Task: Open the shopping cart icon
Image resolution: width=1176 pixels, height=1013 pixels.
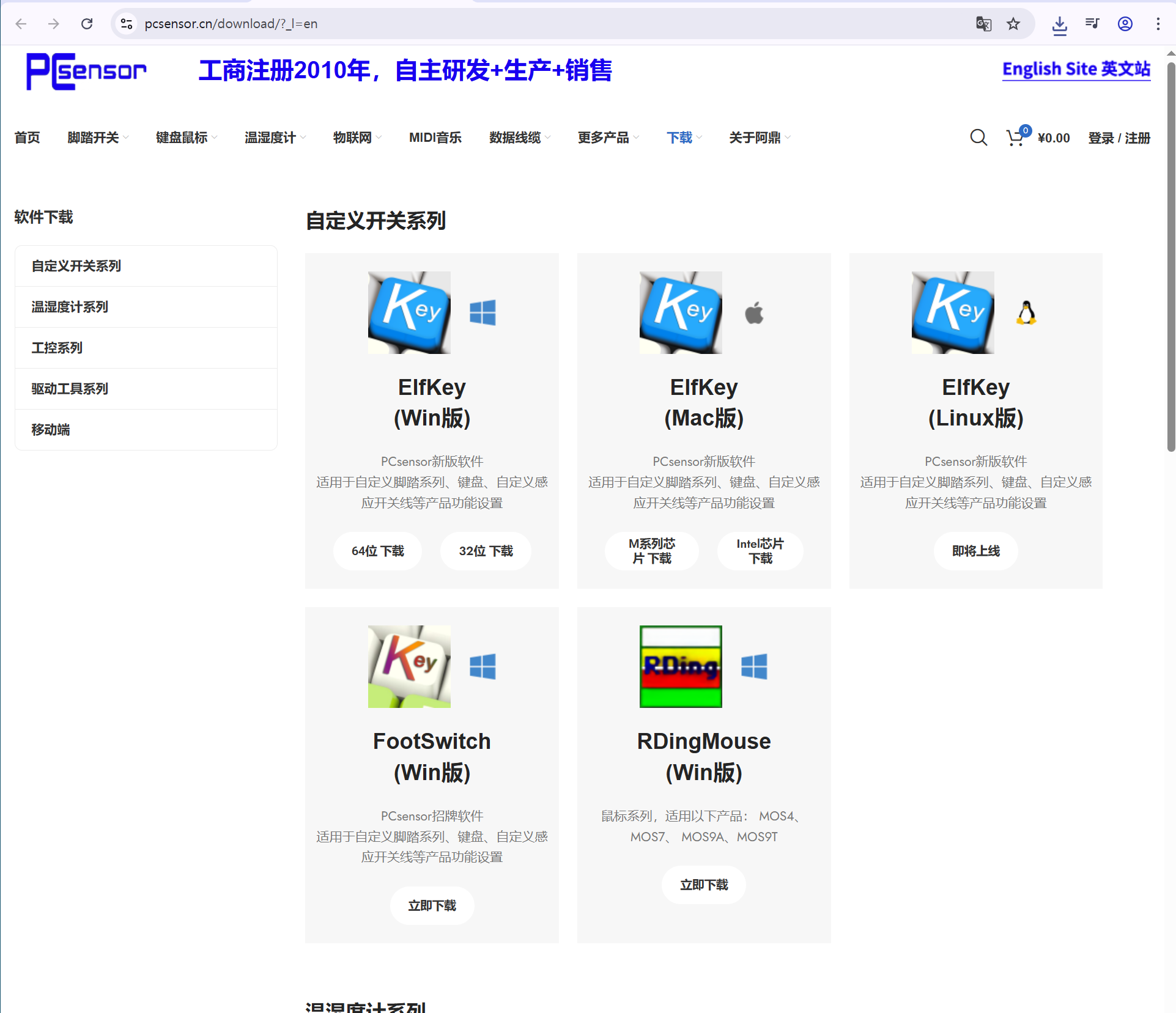Action: pos(1016,138)
